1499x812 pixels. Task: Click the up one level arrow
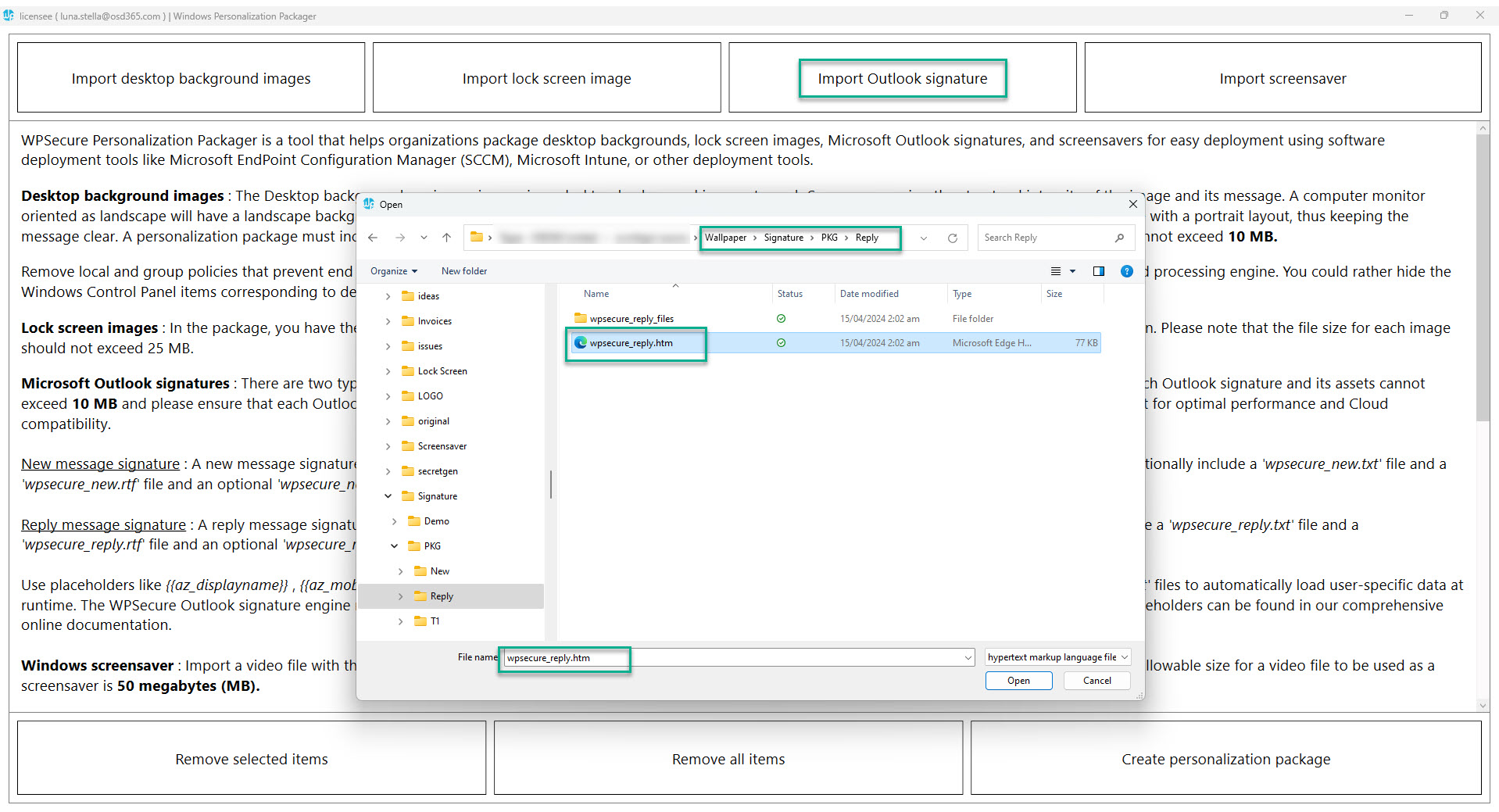coord(446,238)
